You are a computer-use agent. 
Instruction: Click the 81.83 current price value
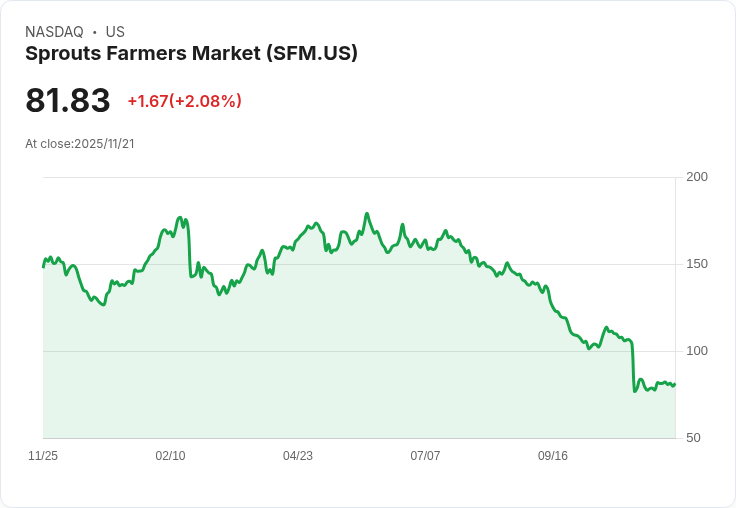(68, 101)
